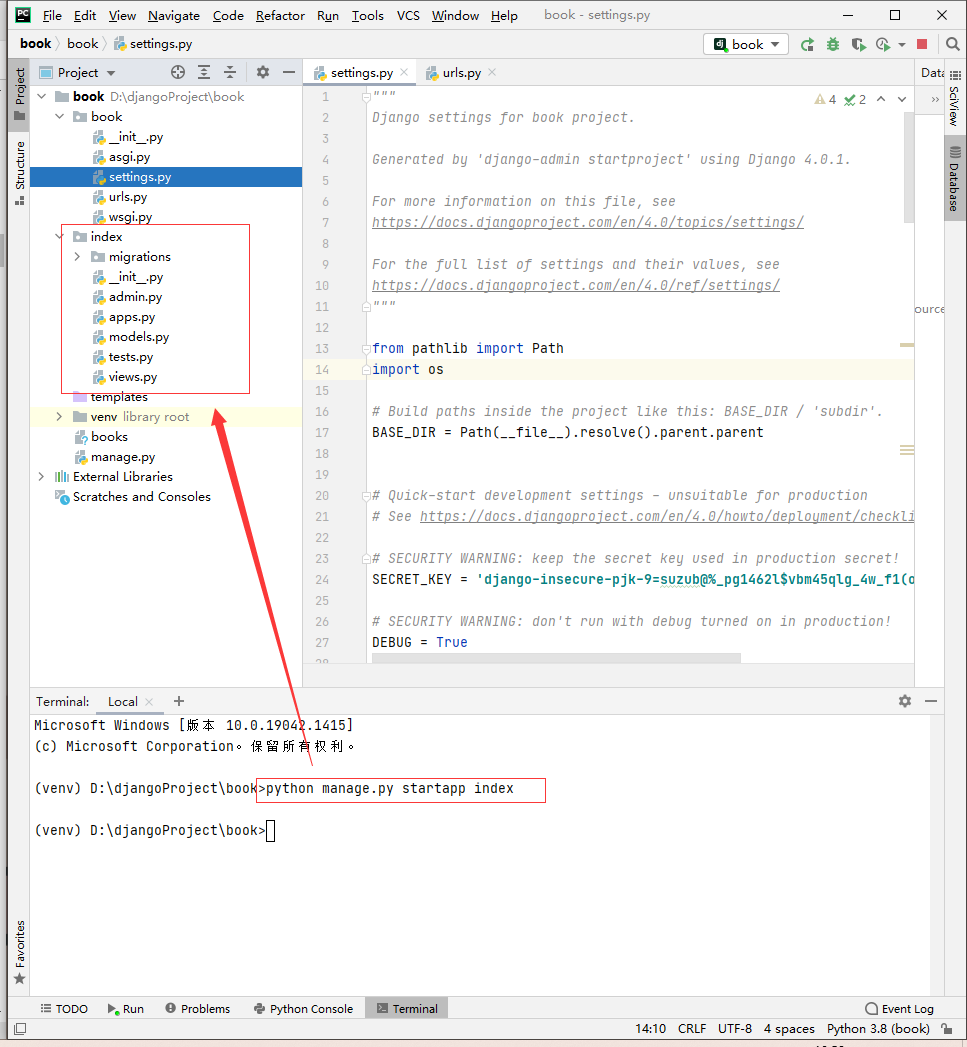Hide the Terminal panel with minus icon

(x=931, y=701)
